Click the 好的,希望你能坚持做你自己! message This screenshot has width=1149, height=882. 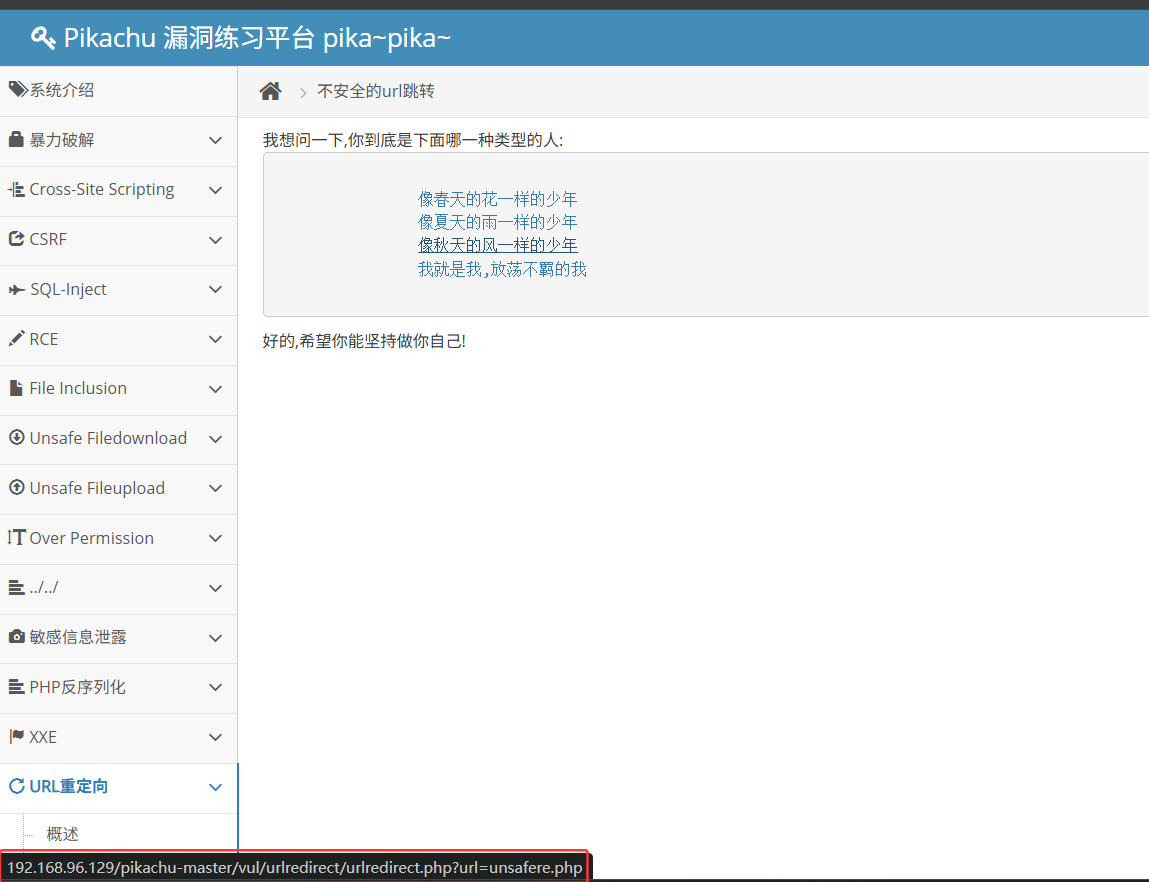point(364,341)
